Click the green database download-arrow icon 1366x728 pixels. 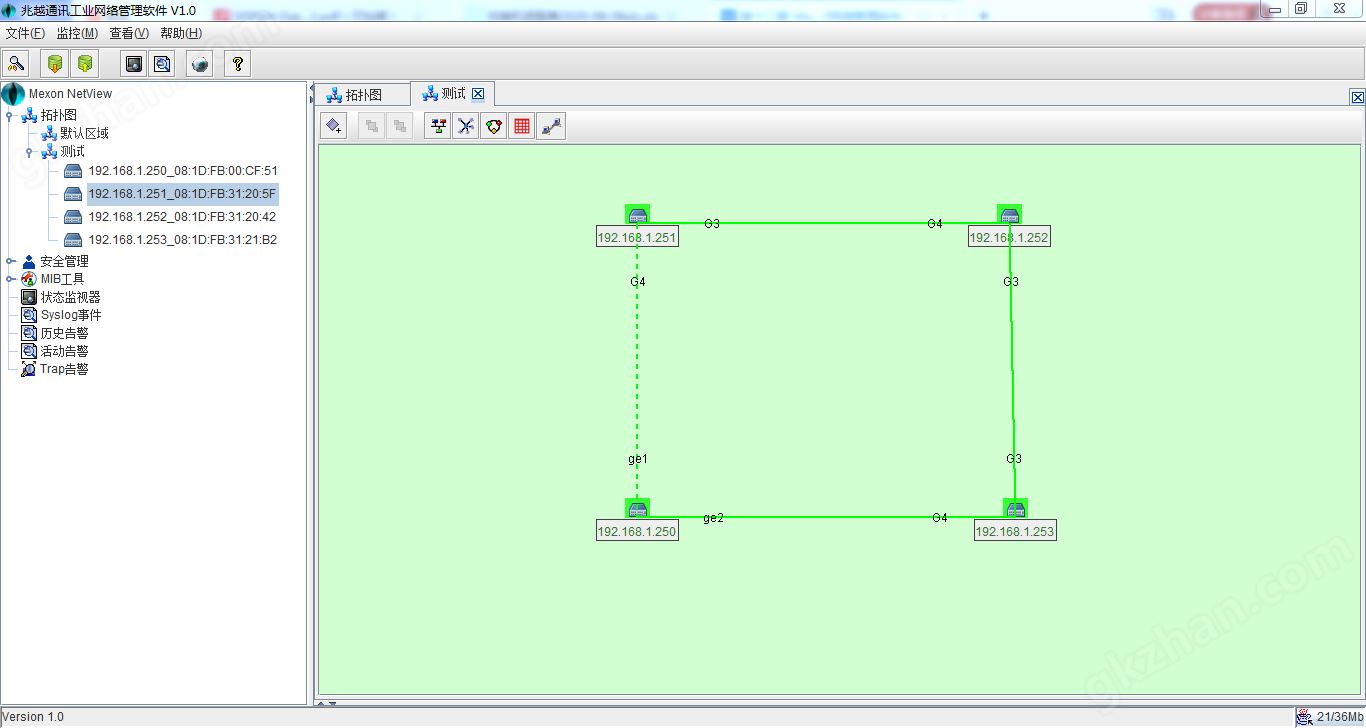(x=55, y=64)
